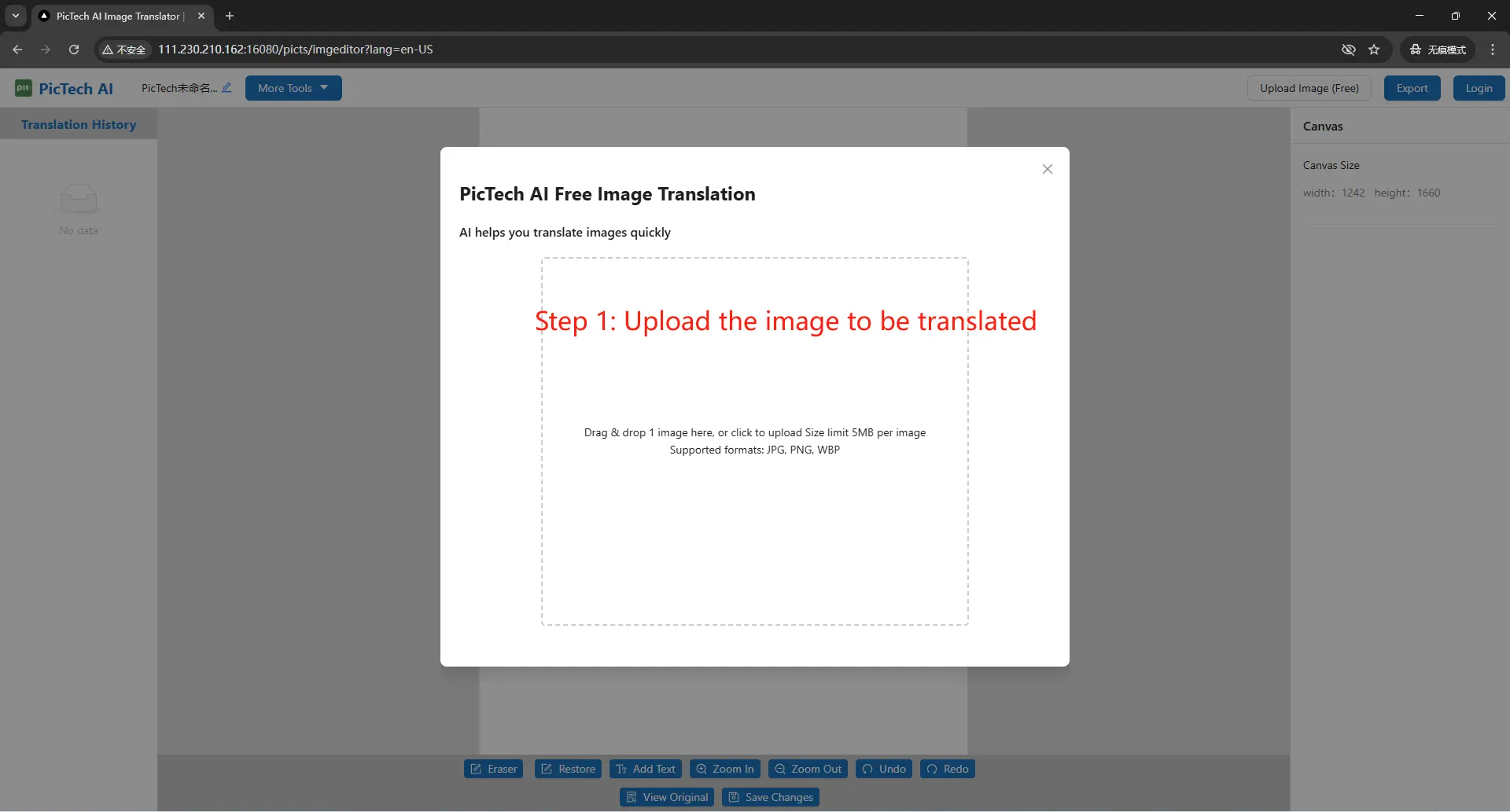Screen dimensions: 1510x812
Task: Go forward with browser forward arrow
Action: 46,50
